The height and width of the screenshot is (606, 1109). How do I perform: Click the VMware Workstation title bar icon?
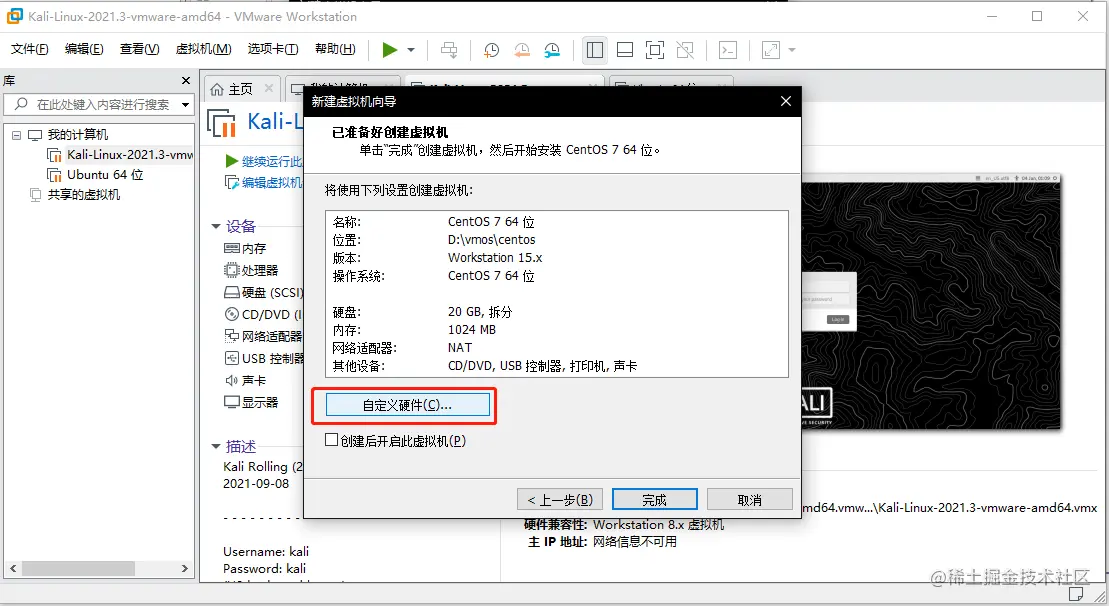coord(14,16)
